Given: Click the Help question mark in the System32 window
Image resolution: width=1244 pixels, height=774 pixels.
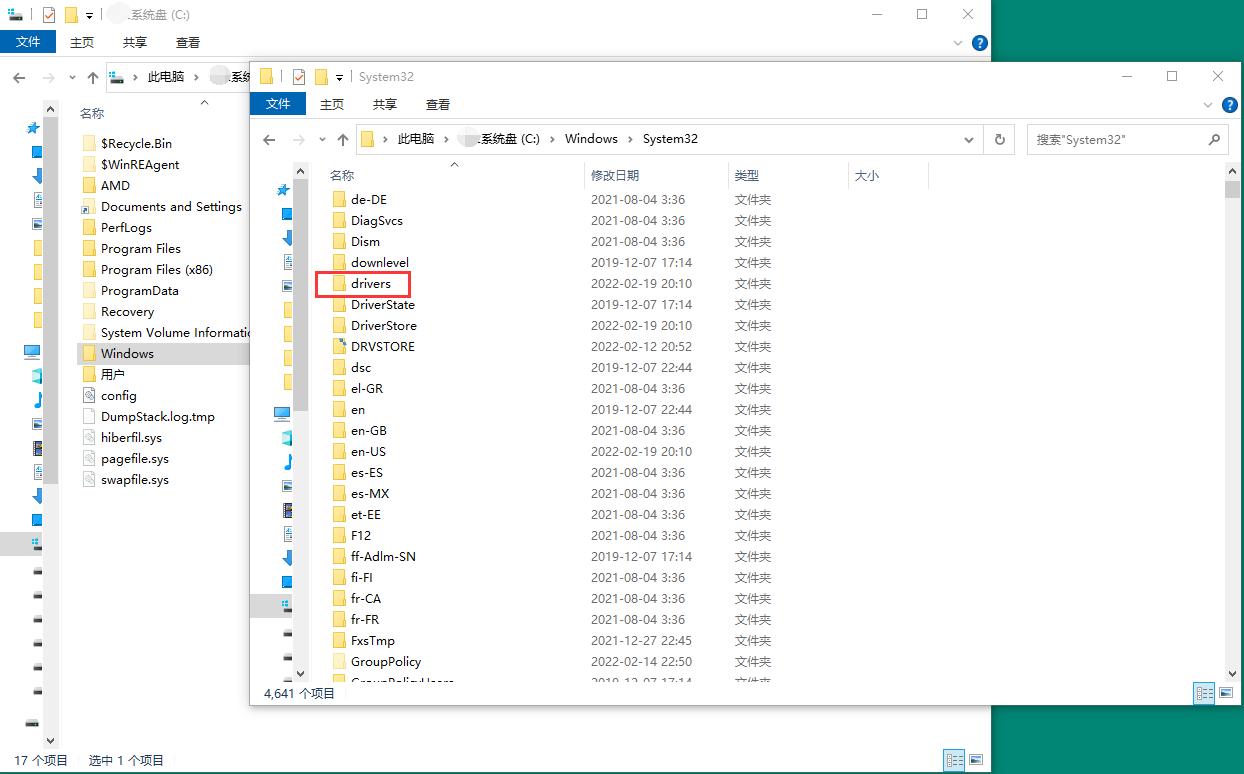Looking at the screenshot, I should tap(1230, 105).
